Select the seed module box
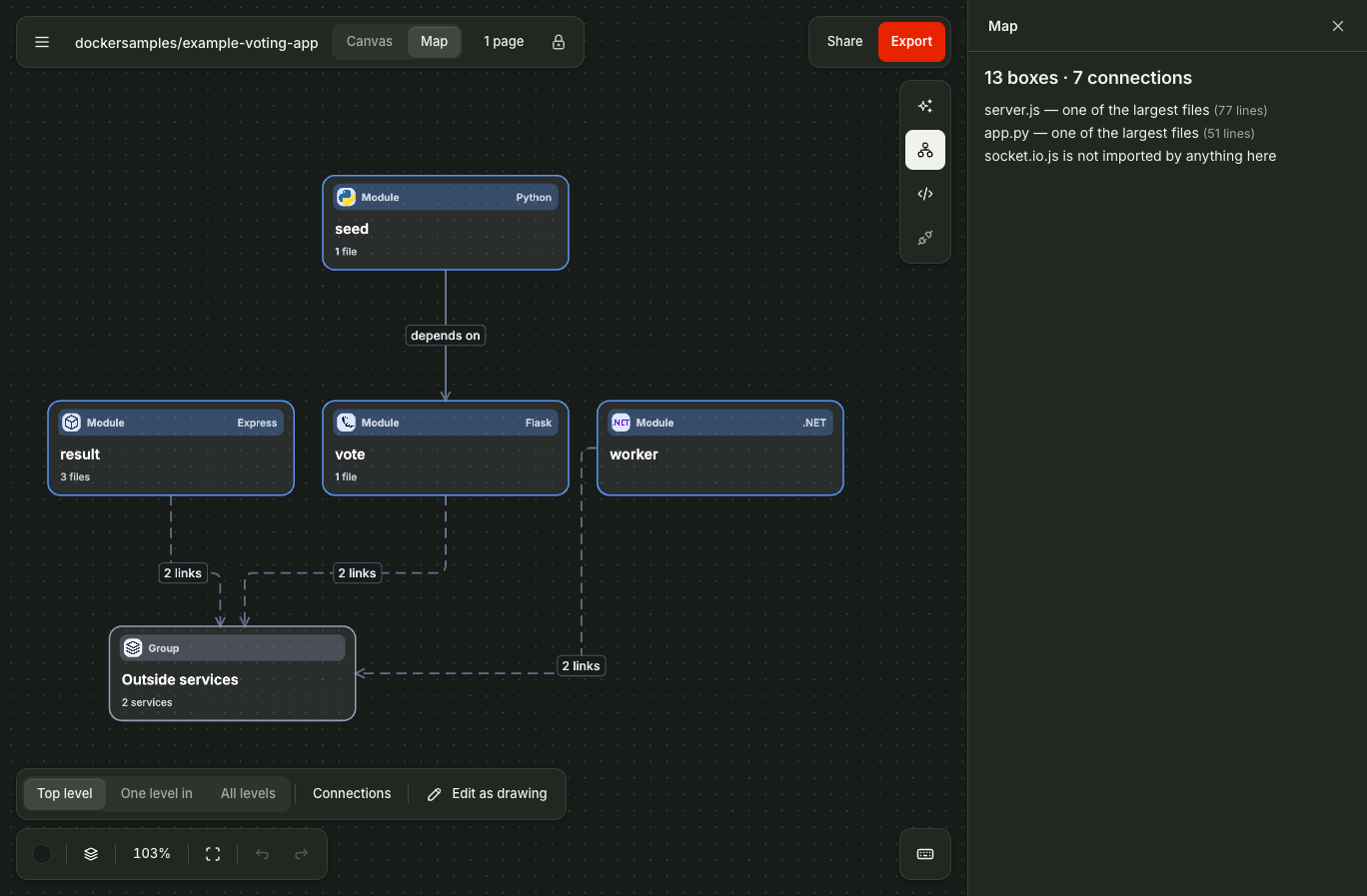The width and height of the screenshot is (1367, 896). click(x=446, y=223)
